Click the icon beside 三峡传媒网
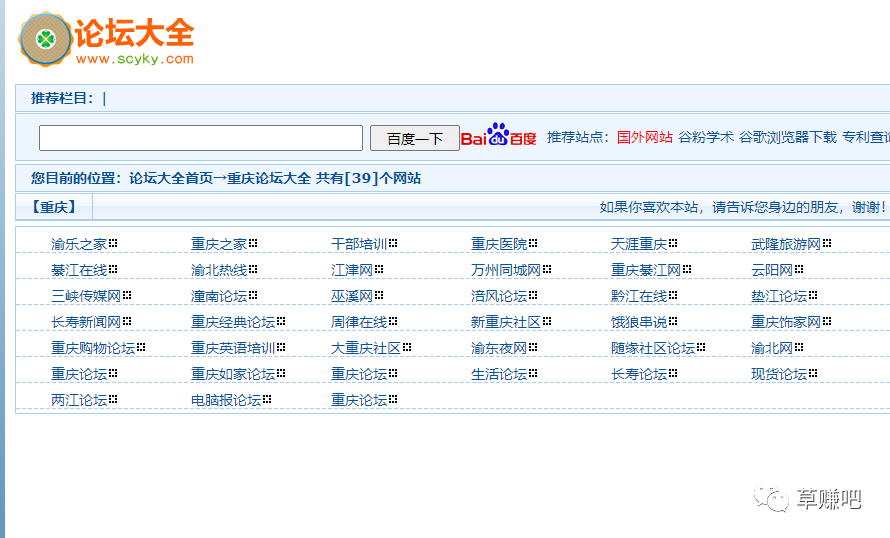The width and height of the screenshot is (890, 538). point(128,295)
